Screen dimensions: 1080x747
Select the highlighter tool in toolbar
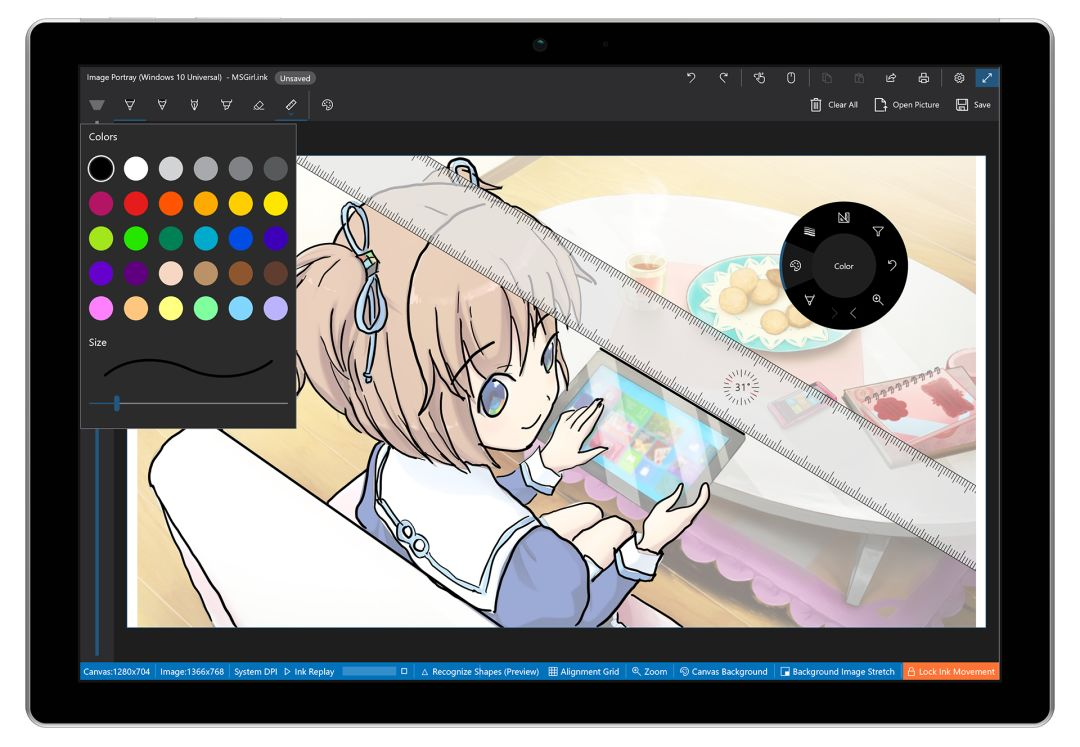[x=226, y=105]
